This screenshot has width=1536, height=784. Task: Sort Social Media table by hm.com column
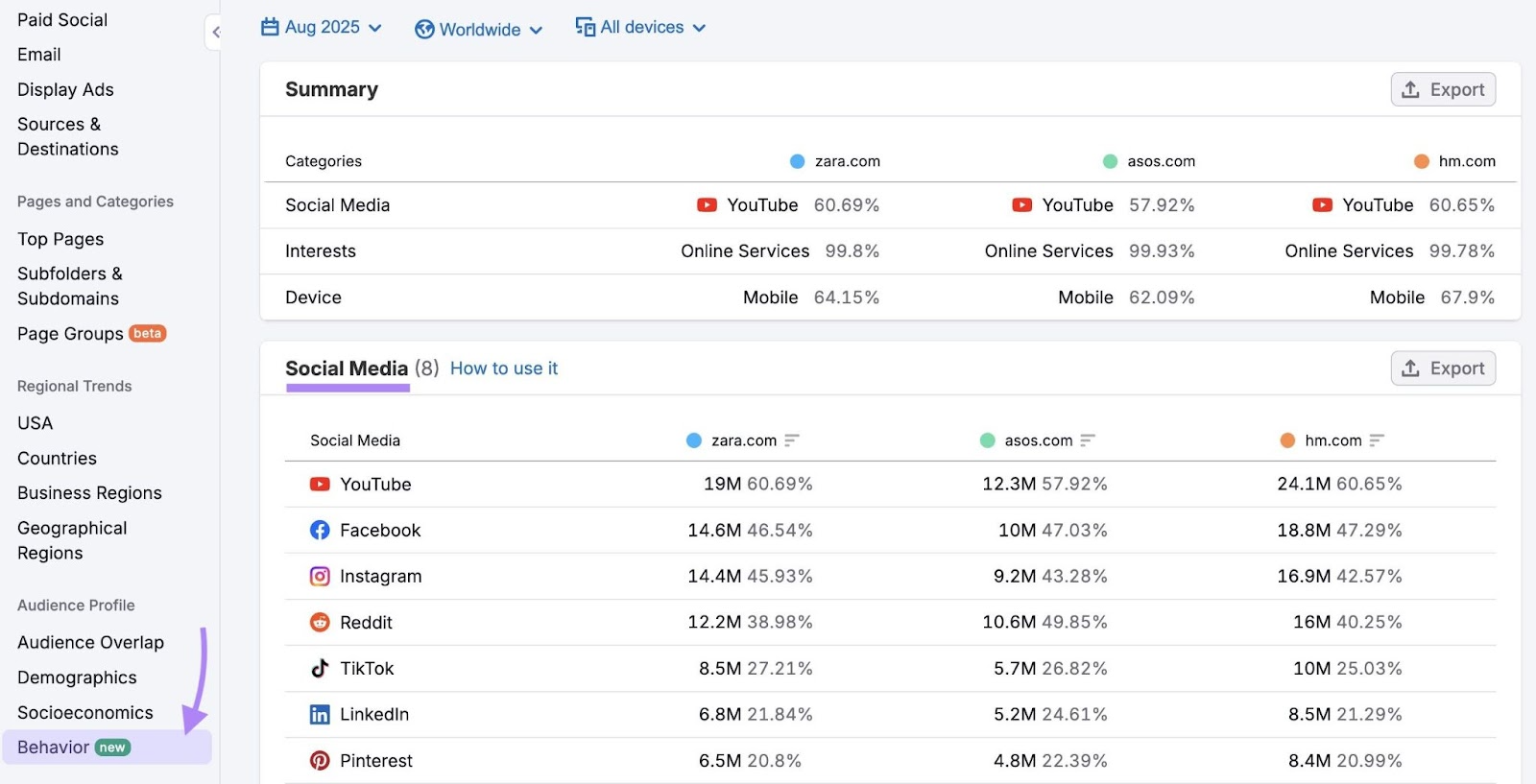(x=1377, y=440)
